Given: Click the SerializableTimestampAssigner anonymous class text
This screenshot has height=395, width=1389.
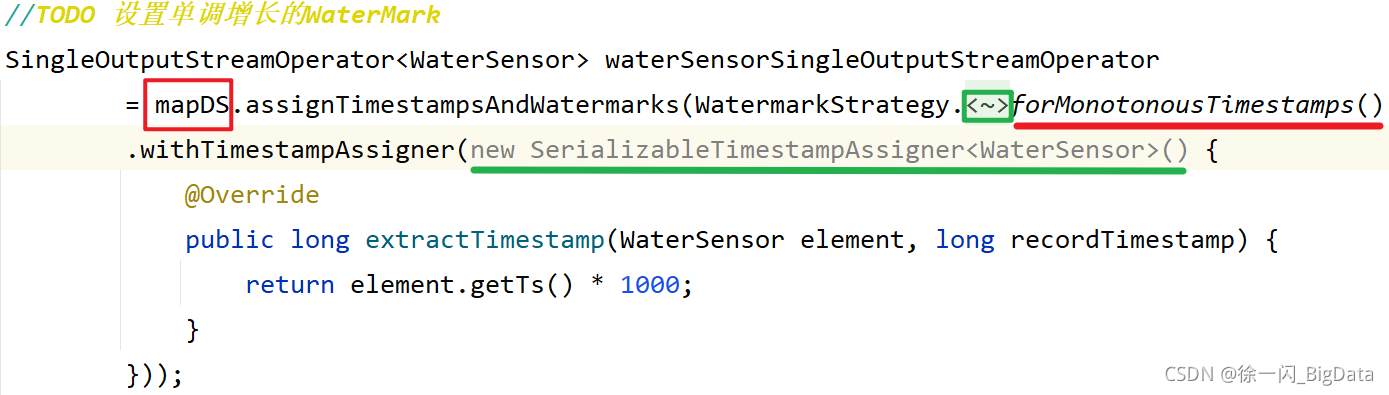Looking at the screenshot, I should [830, 150].
